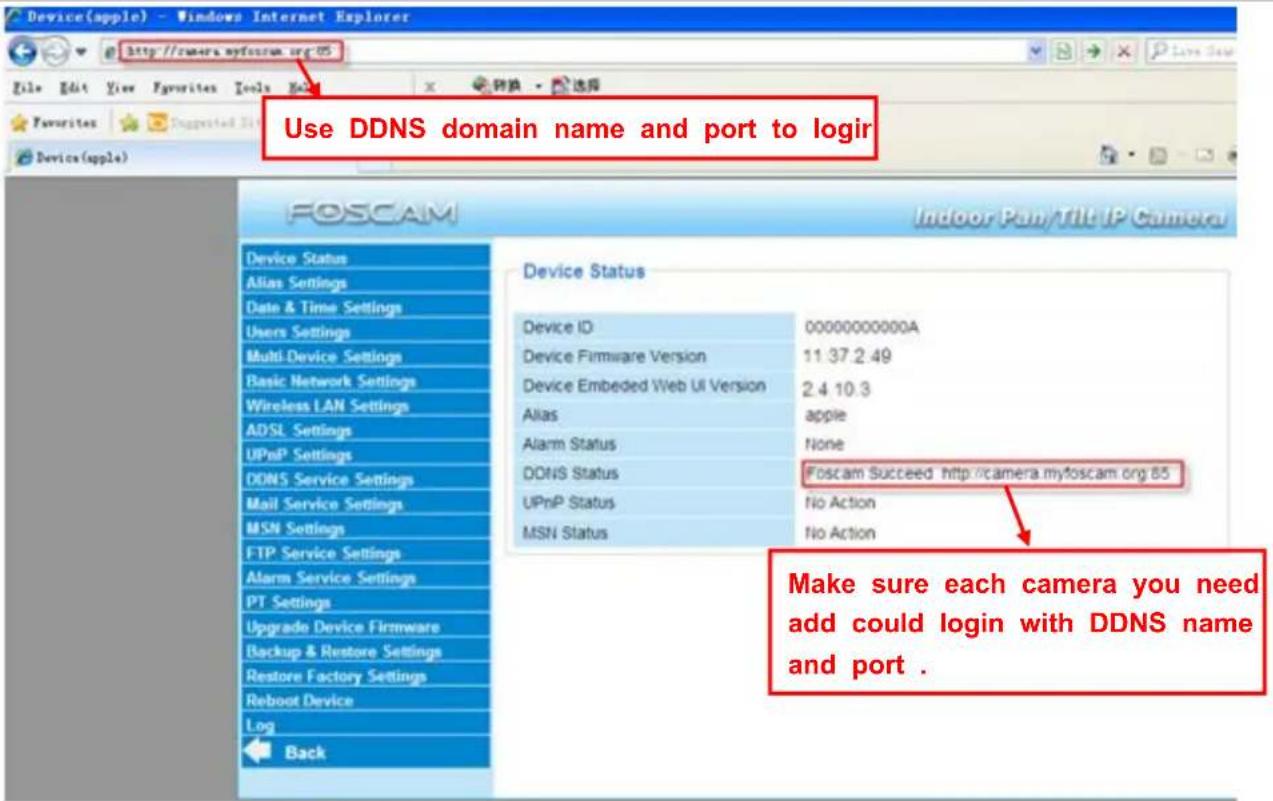Open the Favorites menu in menu bar

coord(185,88)
